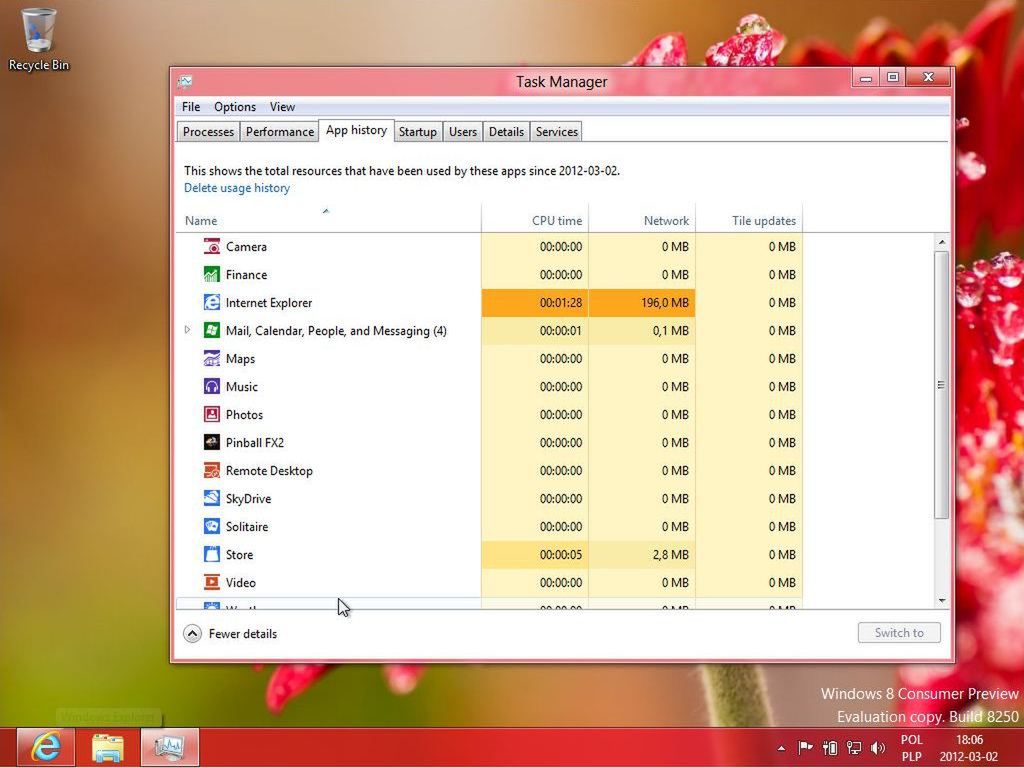Viewport: 1024px width, 768px height.
Task: Select the App history tab
Action: (357, 131)
